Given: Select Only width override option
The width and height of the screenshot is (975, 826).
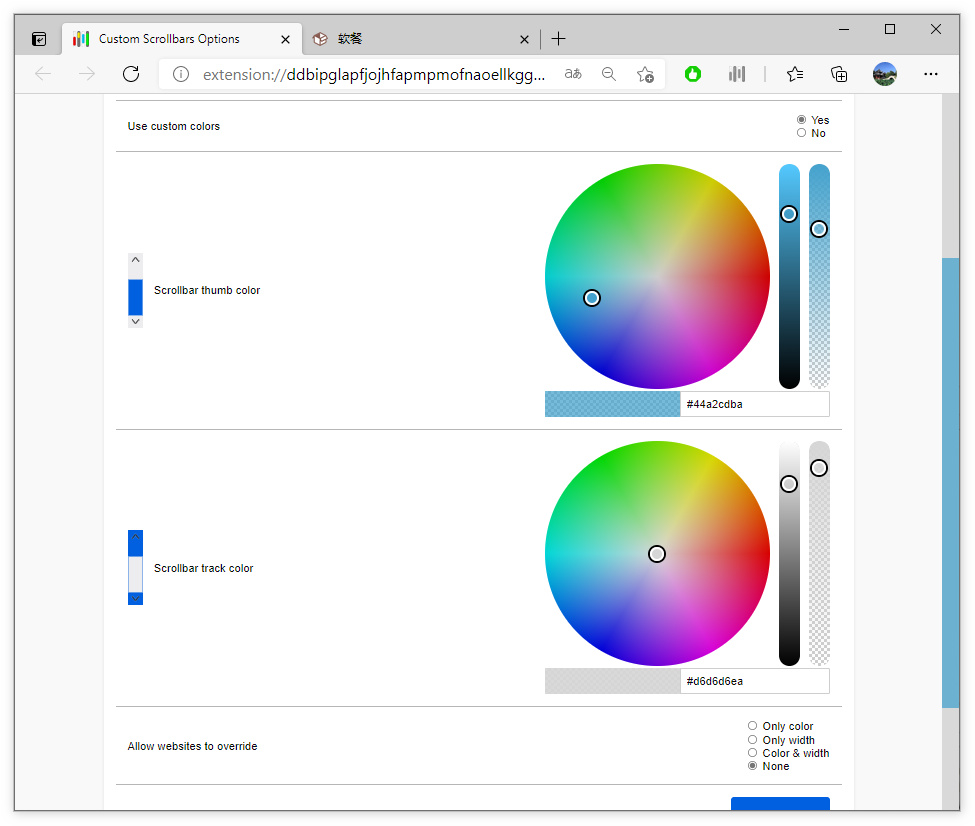Looking at the screenshot, I should point(753,740).
